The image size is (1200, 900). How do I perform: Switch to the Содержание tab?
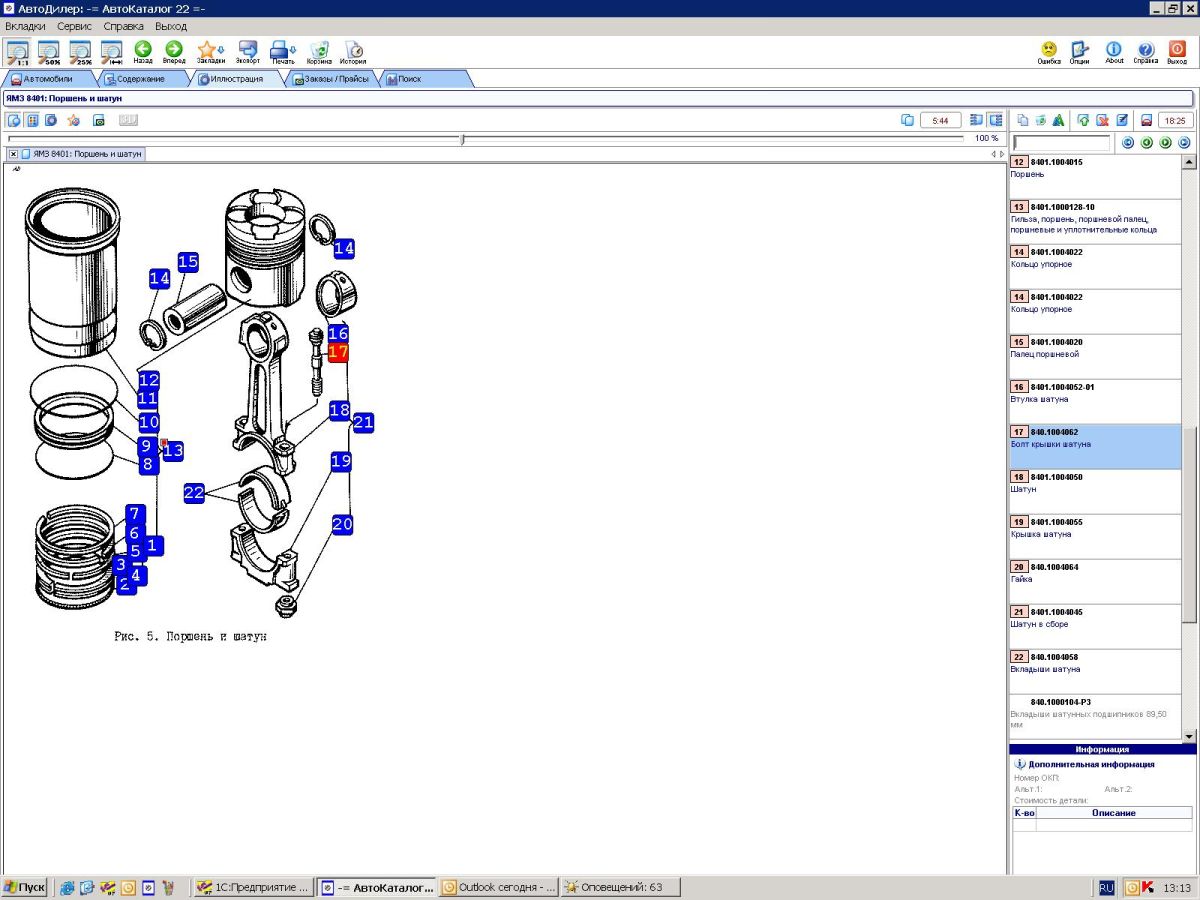pos(140,79)
